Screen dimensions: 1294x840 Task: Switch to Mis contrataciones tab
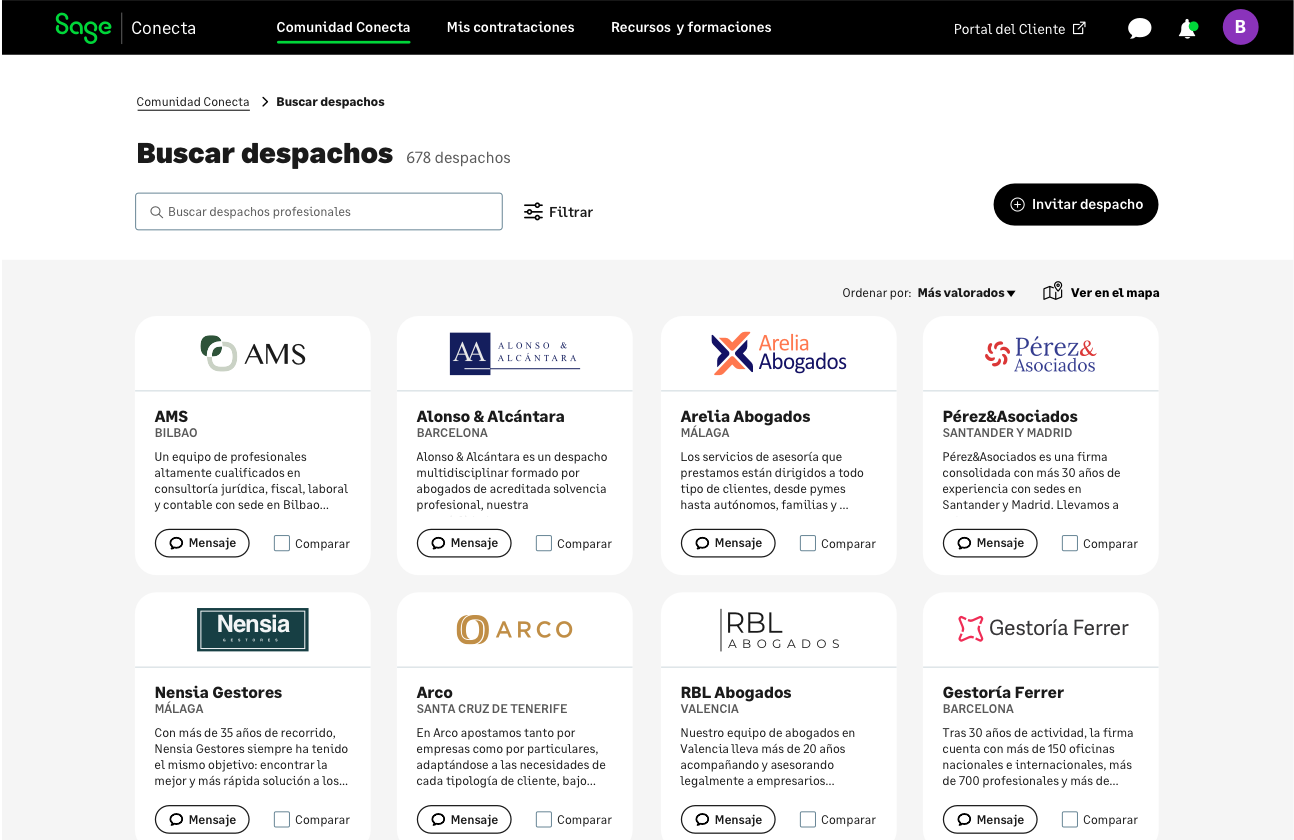coord(510,27)
